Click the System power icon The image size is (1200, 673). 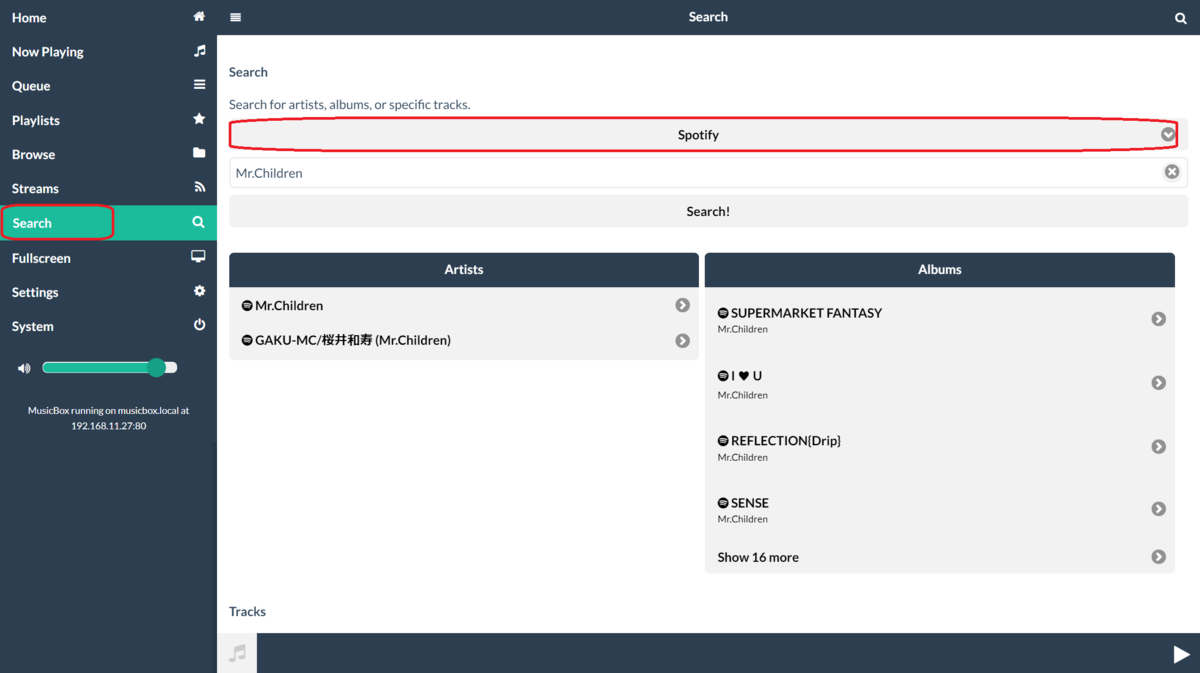pyautogui.click(x=199, y=325)
